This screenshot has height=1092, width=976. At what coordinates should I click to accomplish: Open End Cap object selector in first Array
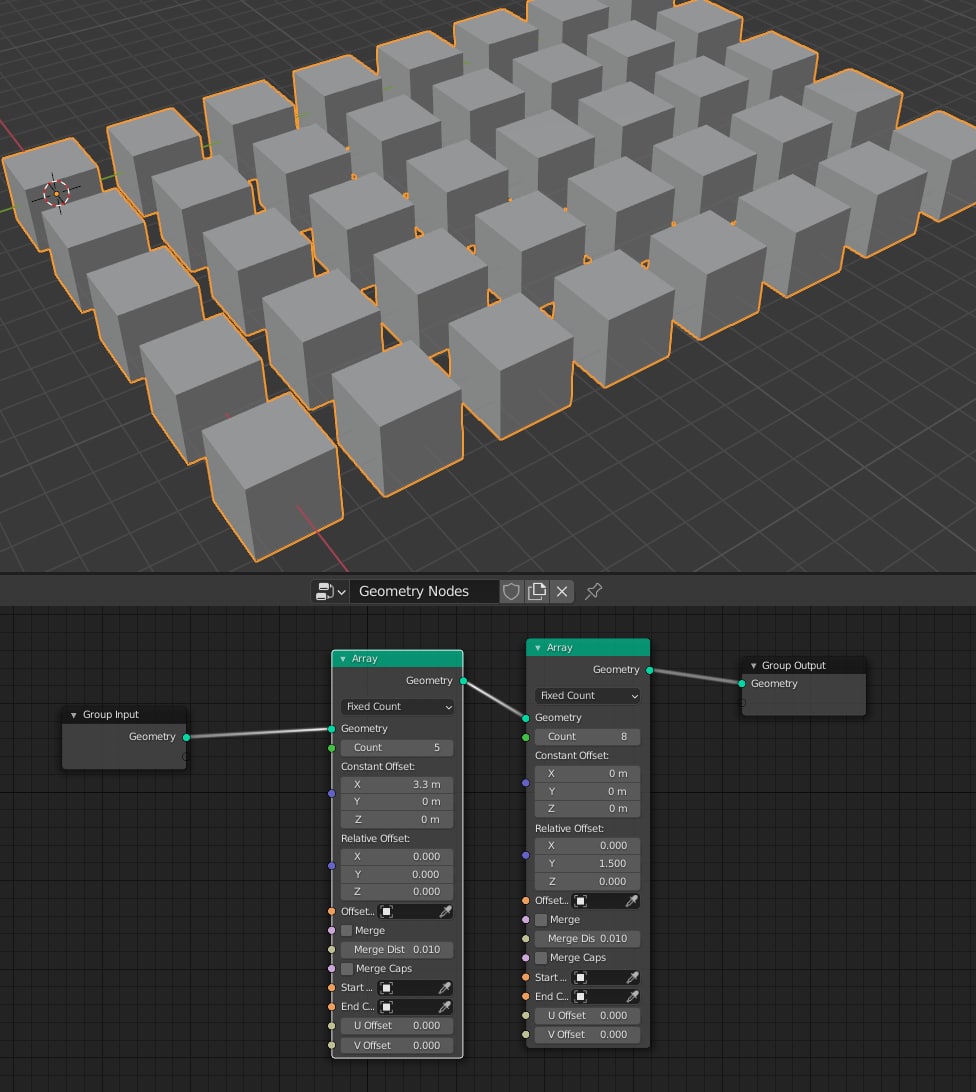point(408,1006)
